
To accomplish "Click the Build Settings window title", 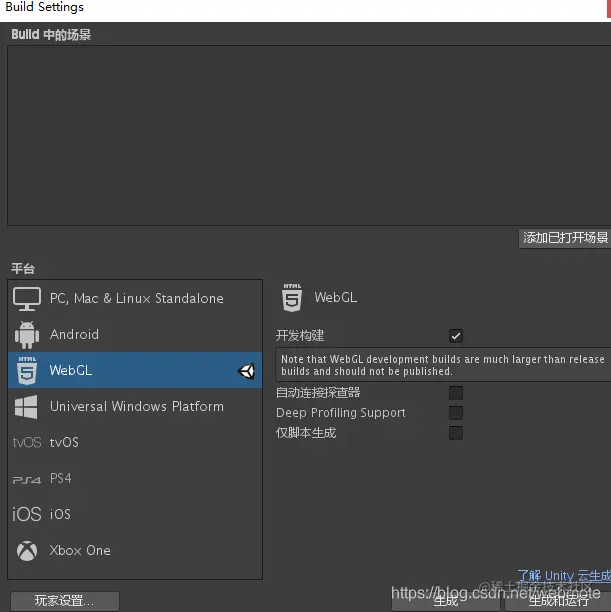I will pyautogui.click(x=45, y=7).
